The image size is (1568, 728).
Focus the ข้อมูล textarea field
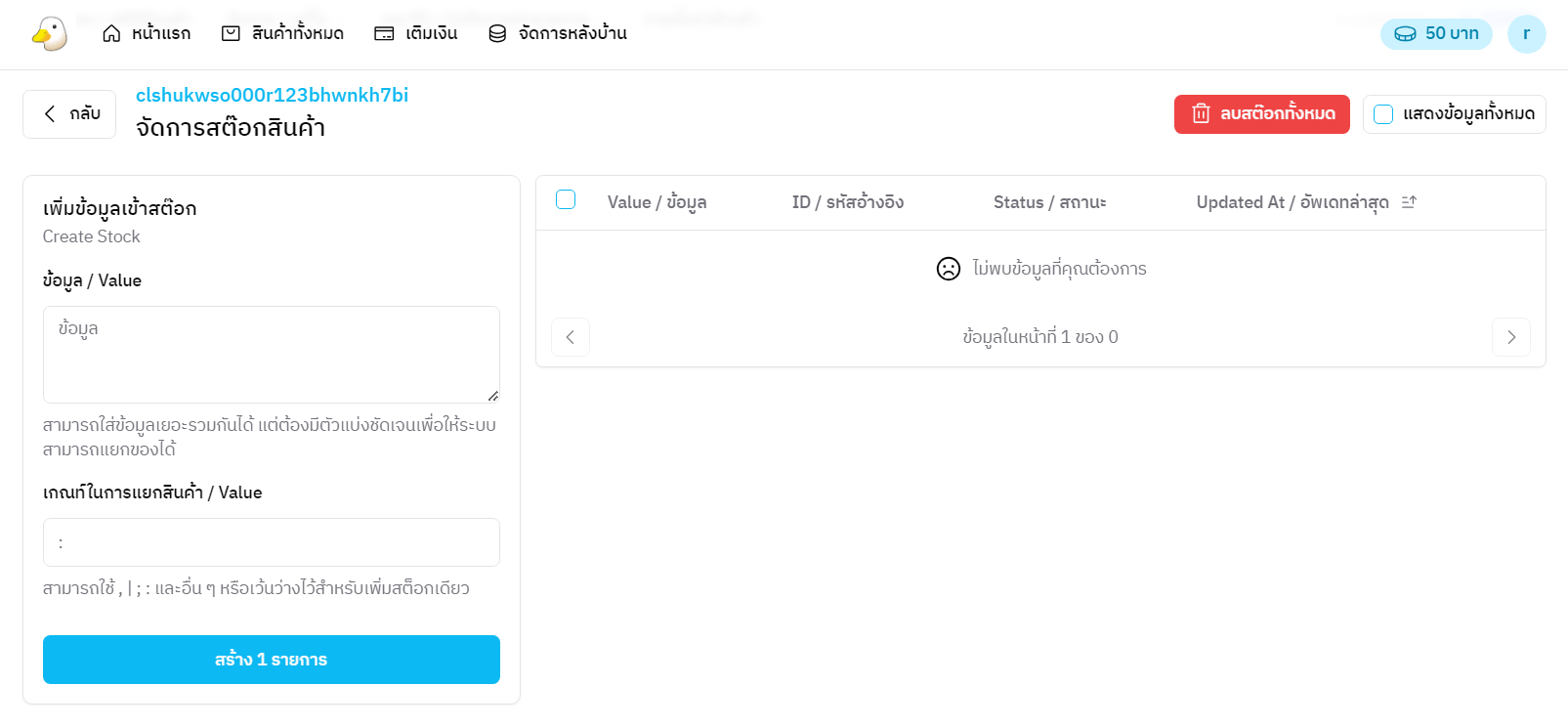[x=271, y=354]
